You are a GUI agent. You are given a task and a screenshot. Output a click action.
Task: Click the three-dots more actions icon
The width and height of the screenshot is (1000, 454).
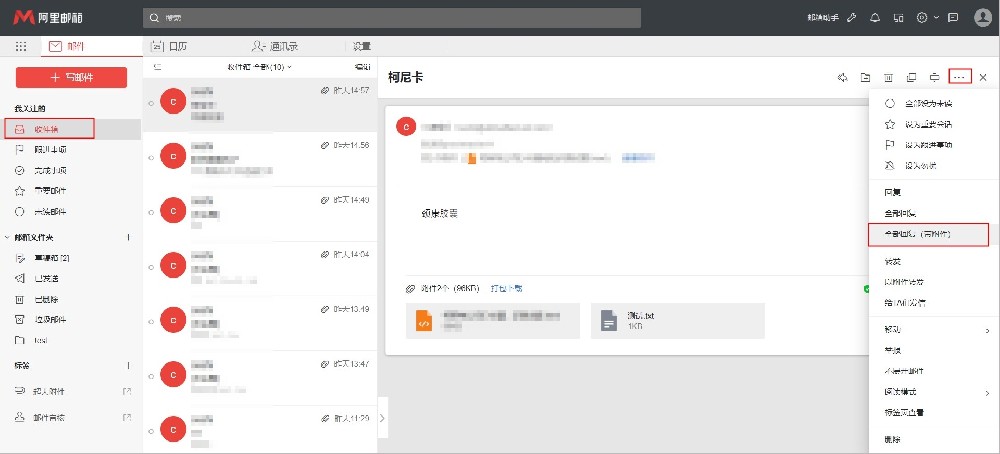coord(960,77)
